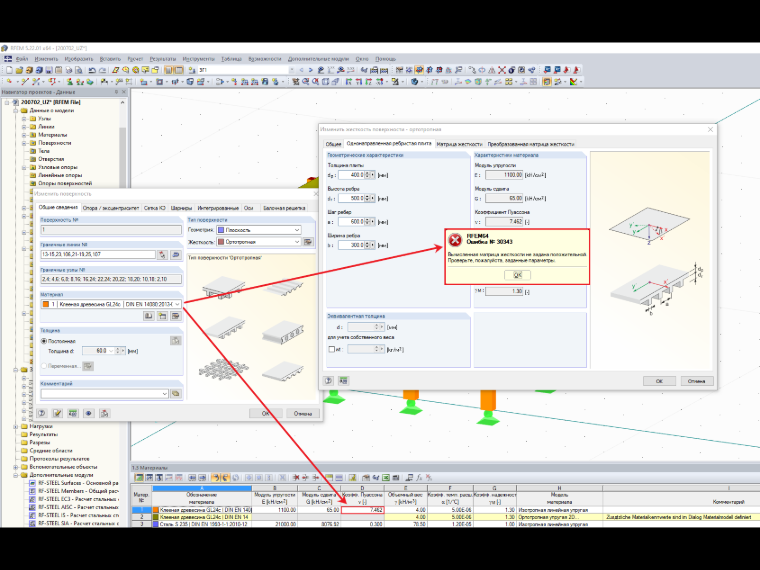This screenshot has height=570, width=760.
Task: Open the Результаты menu
Action: 163,59
